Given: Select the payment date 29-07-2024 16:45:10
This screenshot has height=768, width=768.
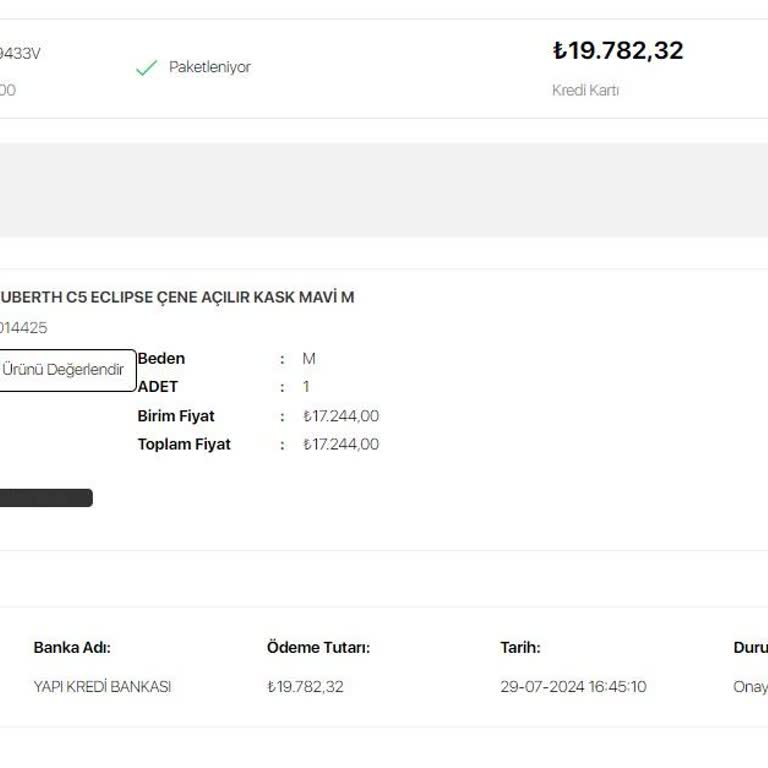Looking at the screenshot, I should 573,687.
